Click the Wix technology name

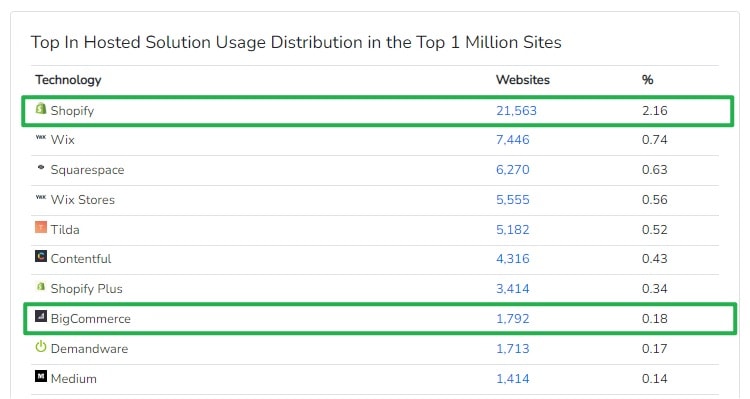(63, 140)
